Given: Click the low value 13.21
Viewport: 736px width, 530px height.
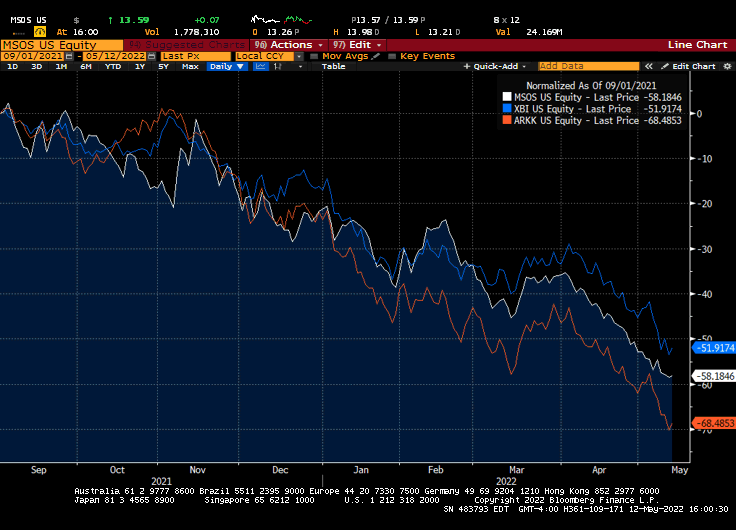Looking at the screenshot, I should (x=441, y=32).
